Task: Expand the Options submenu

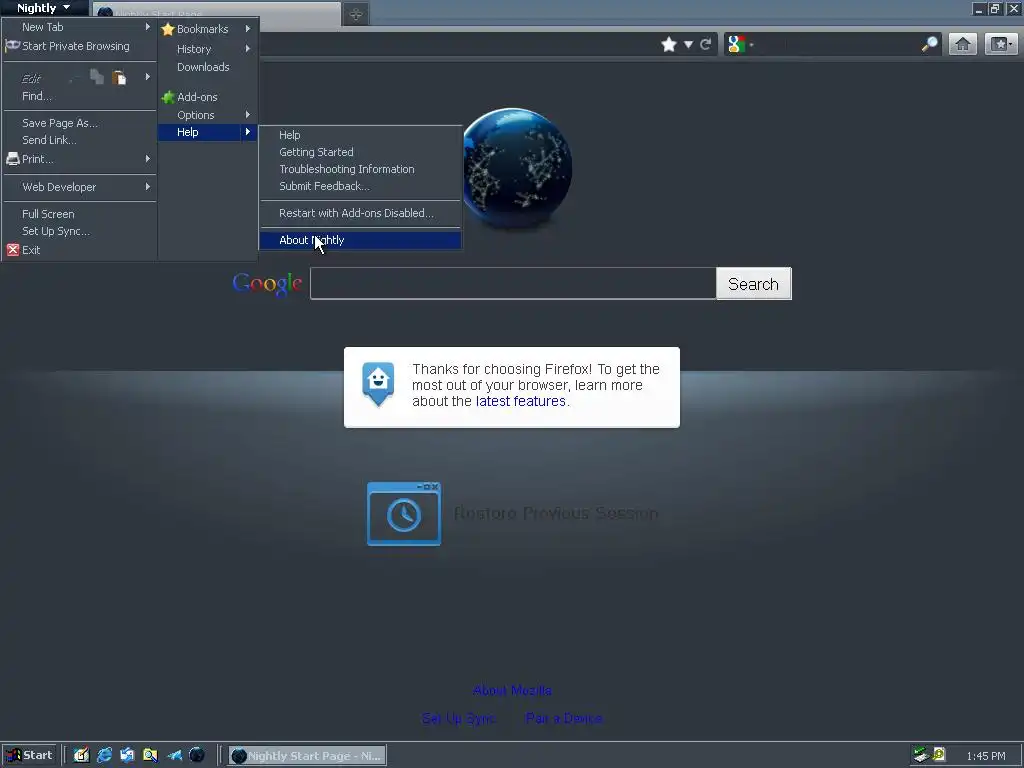Action: pyautogui.click(x=206, y=115)
